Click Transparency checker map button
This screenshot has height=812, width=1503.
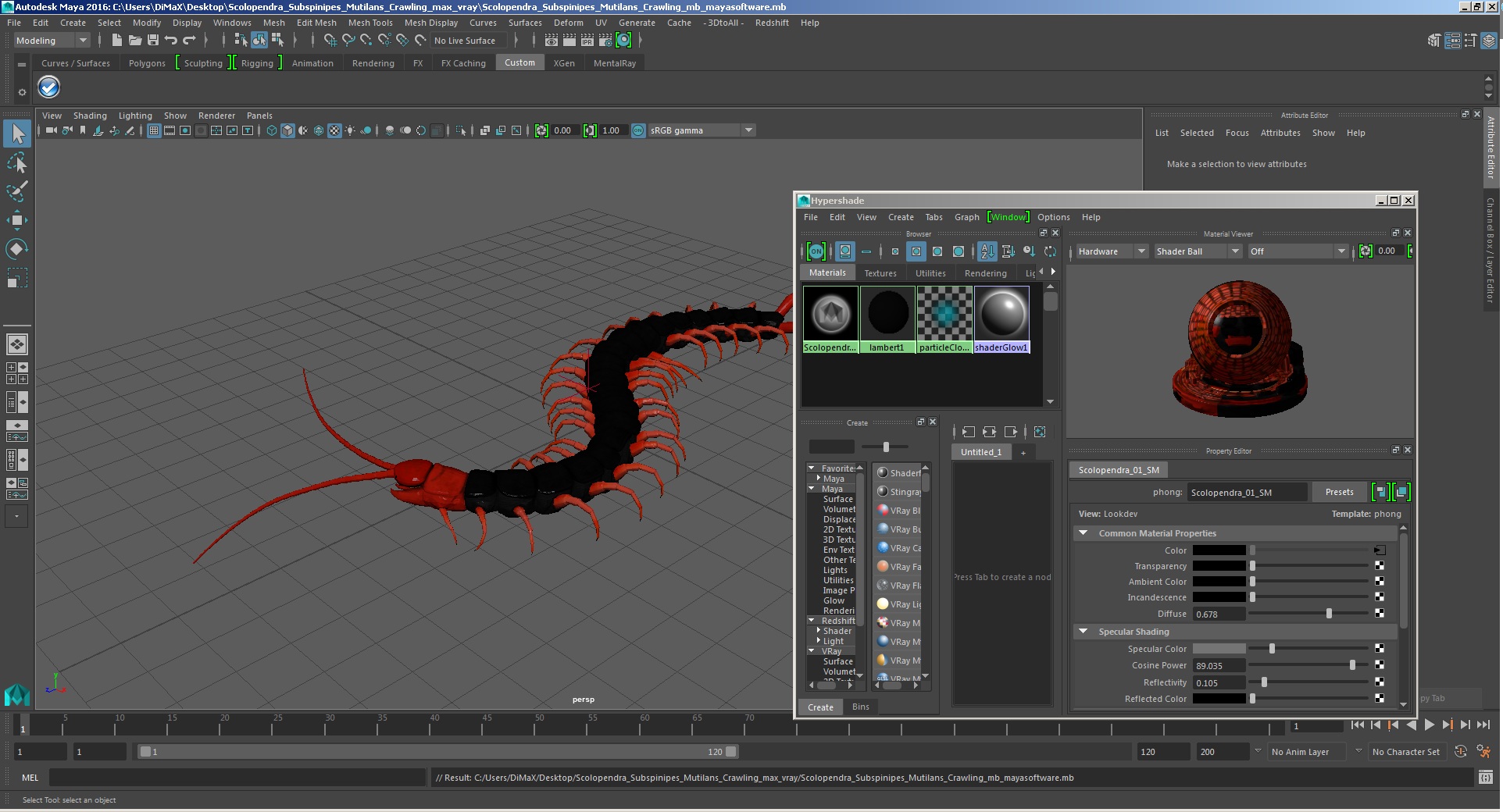[1380, 566]
